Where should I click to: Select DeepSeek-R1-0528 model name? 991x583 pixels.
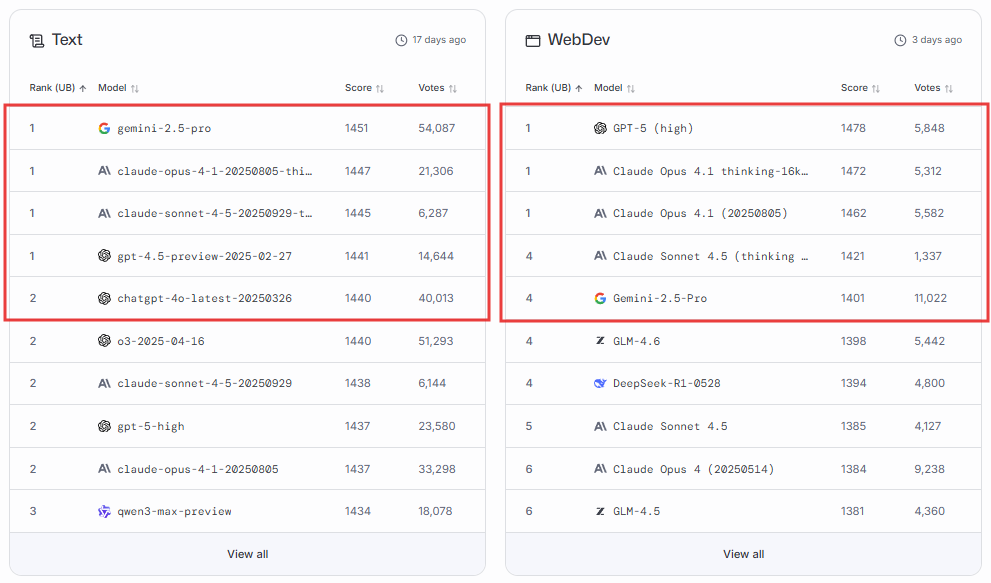(667, 384)
